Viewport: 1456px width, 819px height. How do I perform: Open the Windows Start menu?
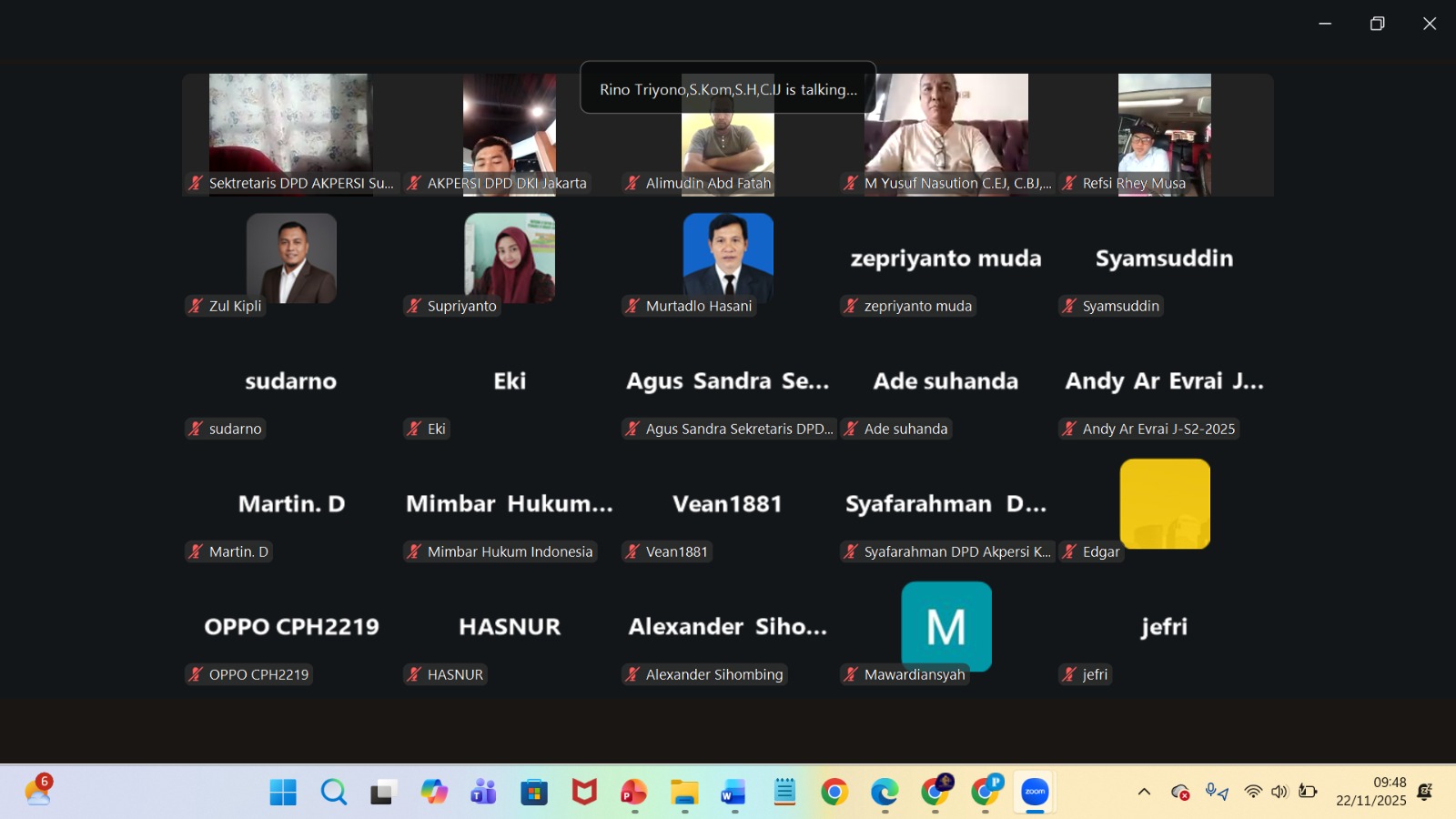click(283, 792)
